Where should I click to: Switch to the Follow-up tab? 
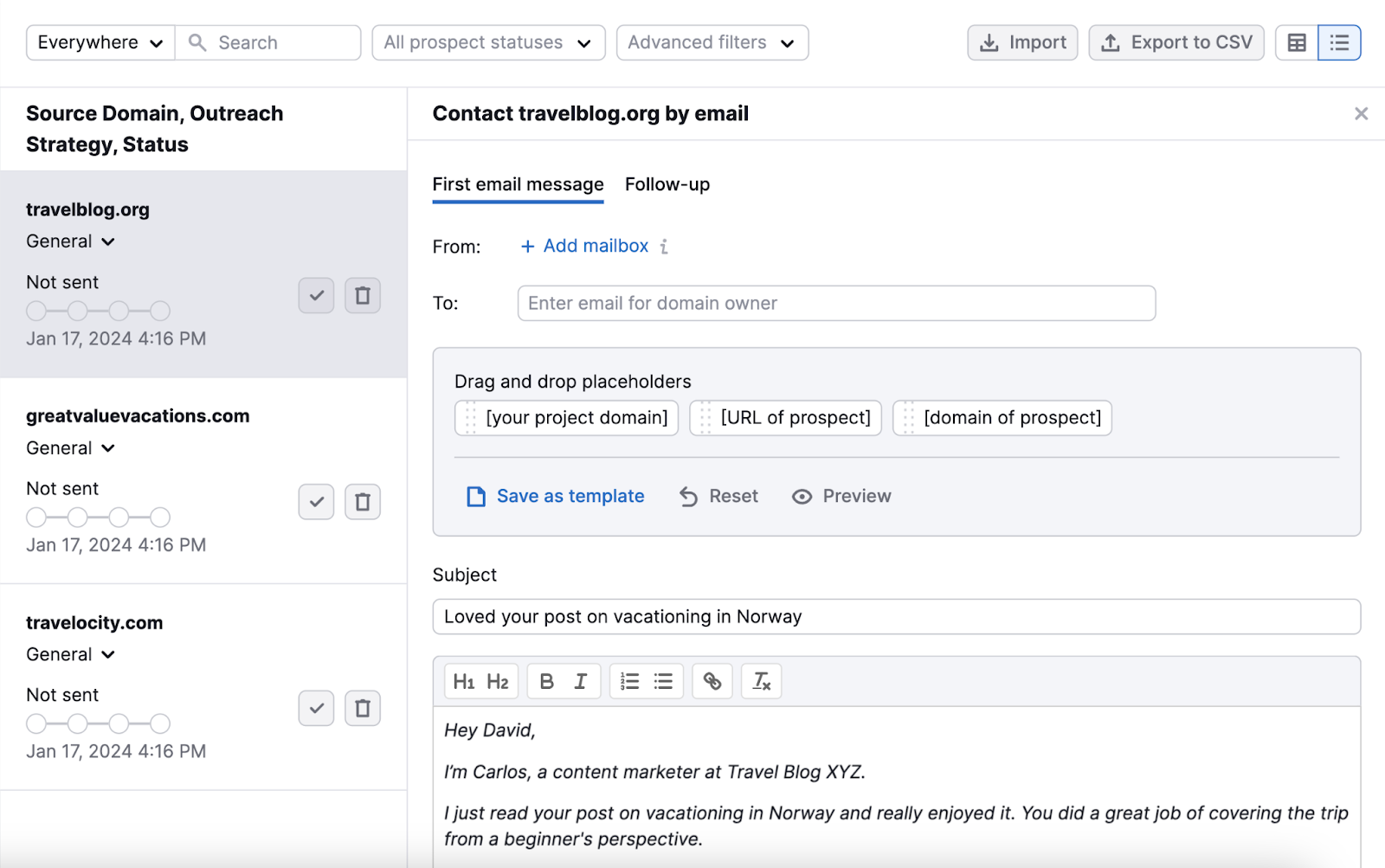point(667,184)
